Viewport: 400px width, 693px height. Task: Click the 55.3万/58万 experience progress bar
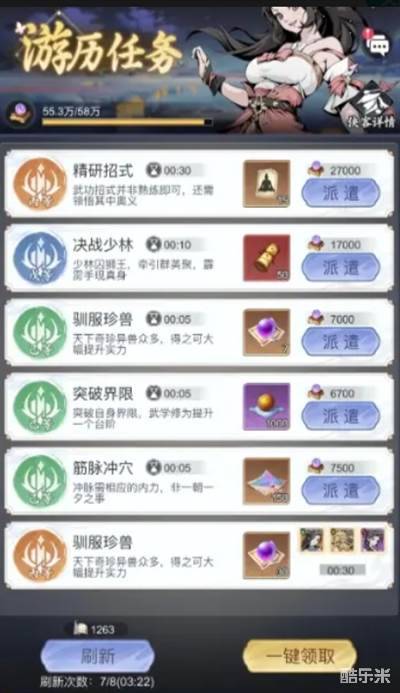[127, 122]
